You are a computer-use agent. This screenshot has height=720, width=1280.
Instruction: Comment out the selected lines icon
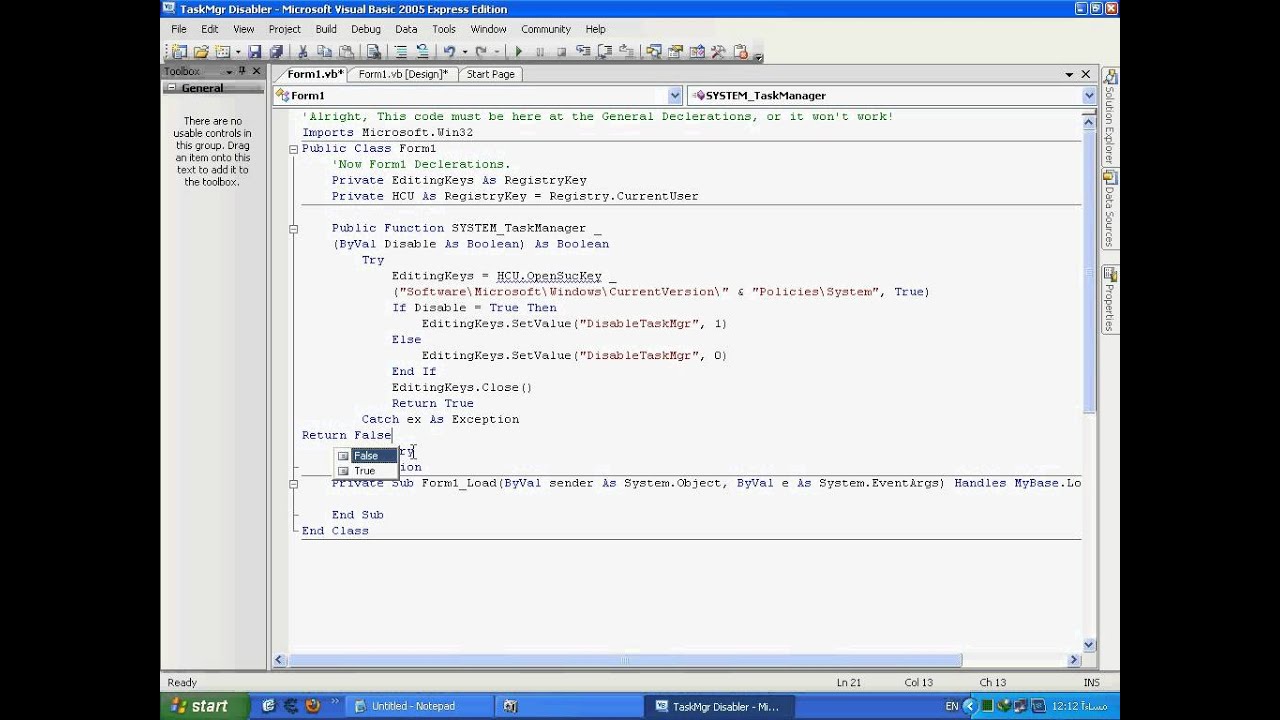(x=400, y=52)
